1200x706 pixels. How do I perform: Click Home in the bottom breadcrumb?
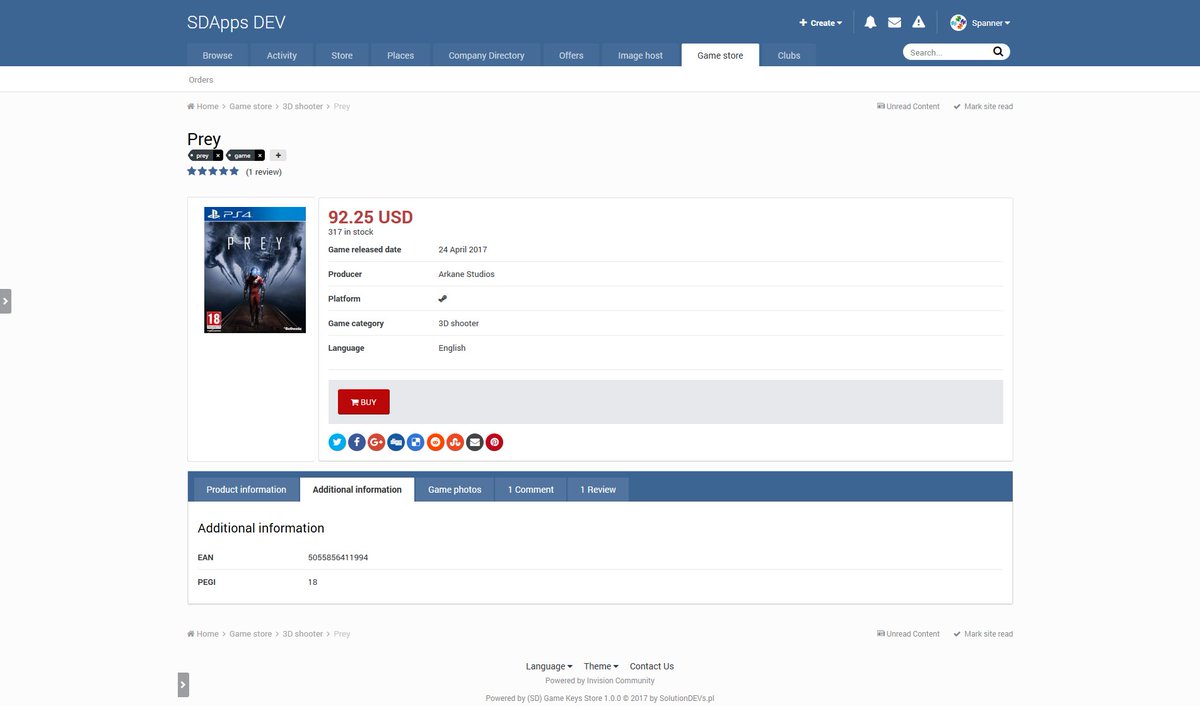pyautogui.click(x=203, y=634)
